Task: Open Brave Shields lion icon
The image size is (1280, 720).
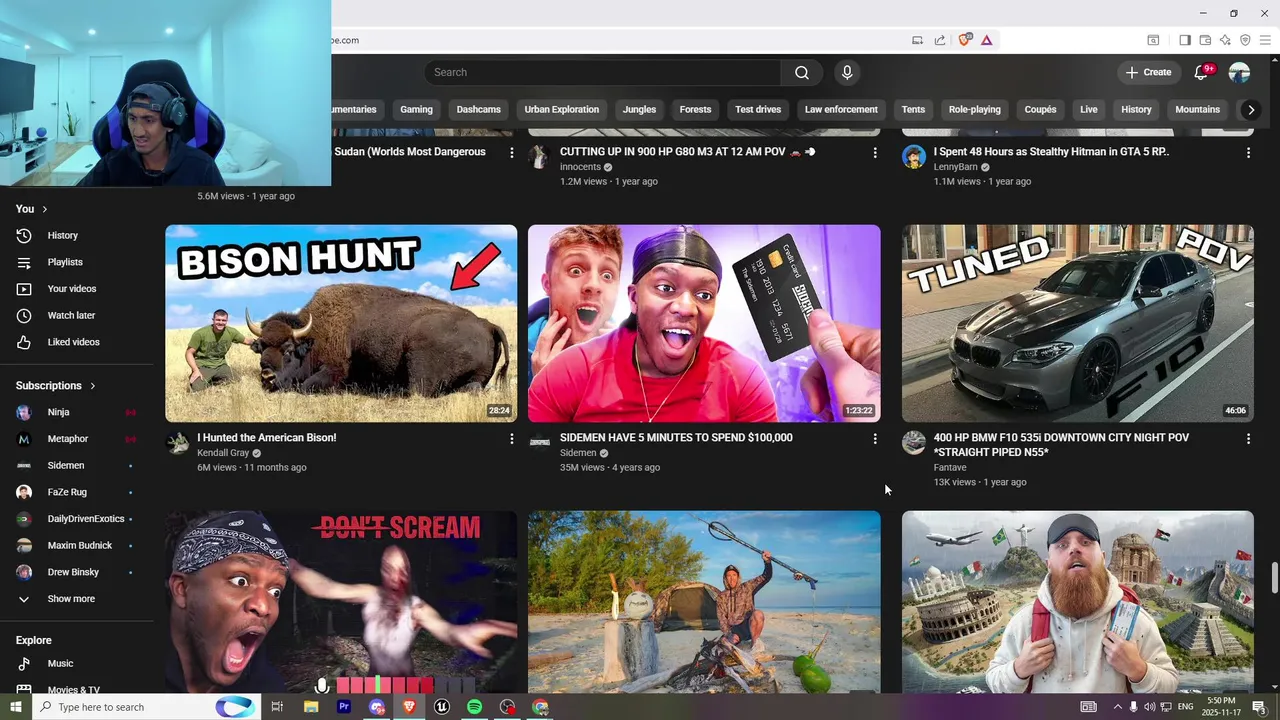Action: [964, 40]
